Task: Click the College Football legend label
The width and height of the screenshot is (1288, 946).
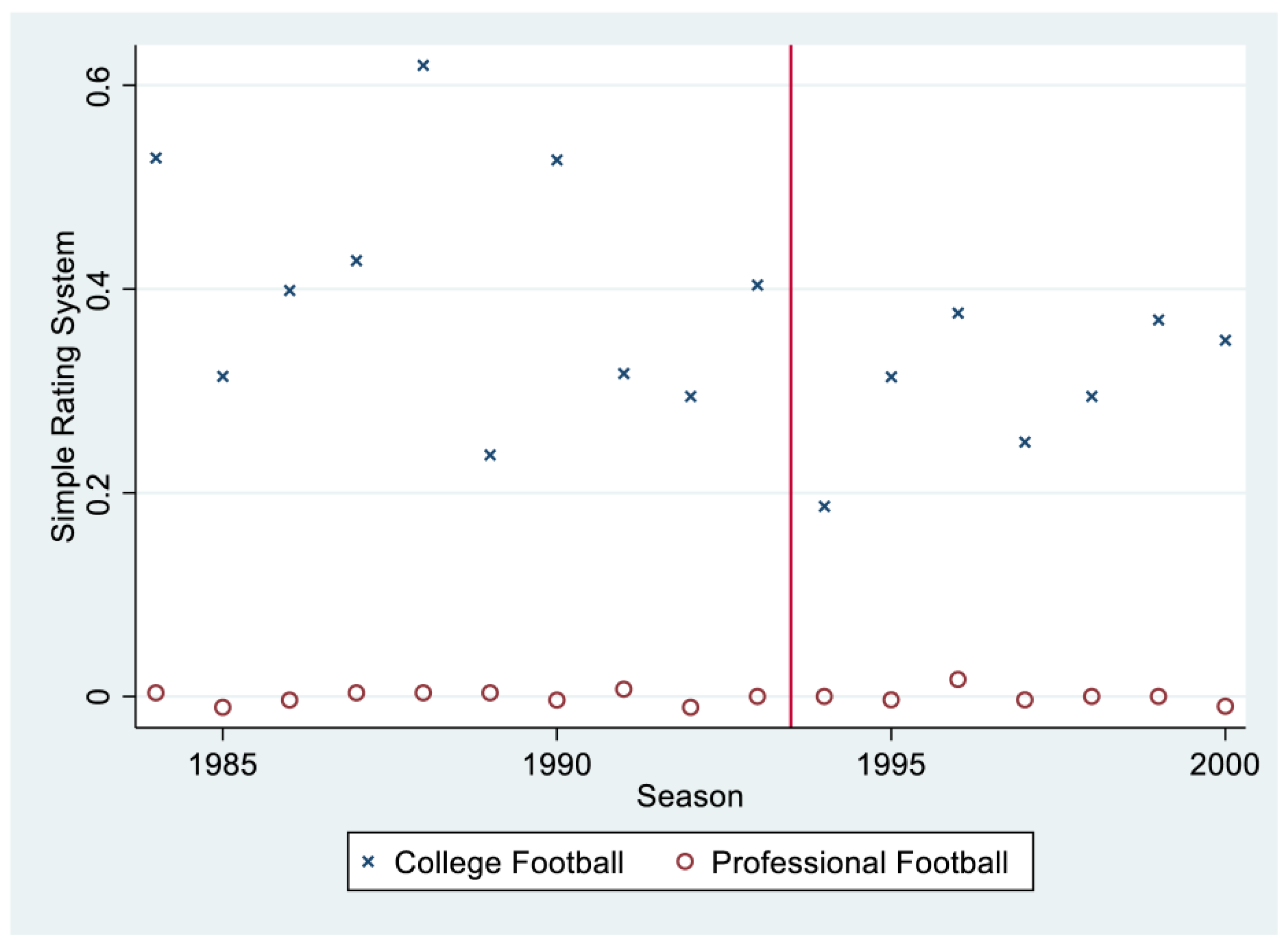Action: (x=508, y=862)
